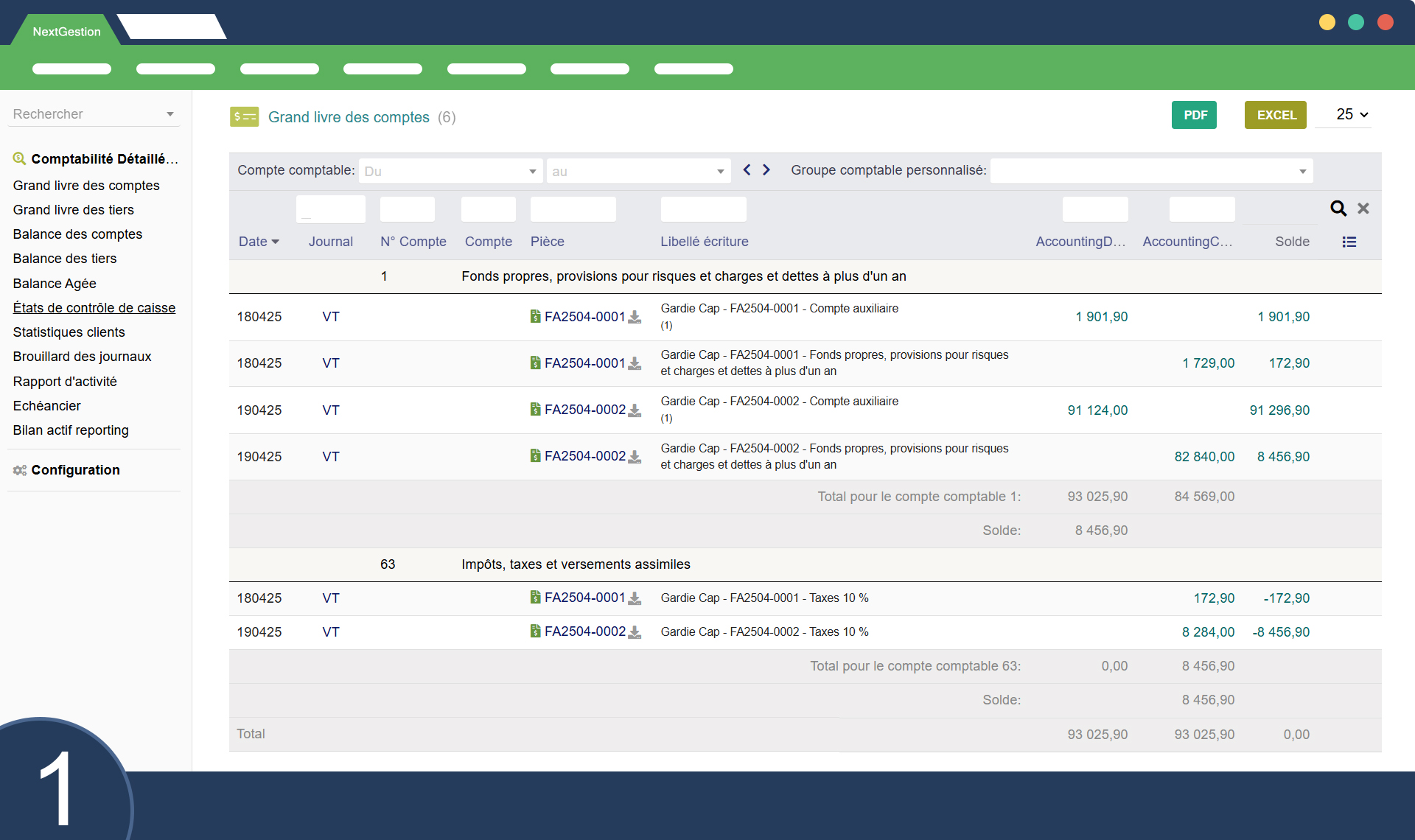Open the 'au' account dropdown
This screenshot has height=840, width=1415.
point(638,171)
